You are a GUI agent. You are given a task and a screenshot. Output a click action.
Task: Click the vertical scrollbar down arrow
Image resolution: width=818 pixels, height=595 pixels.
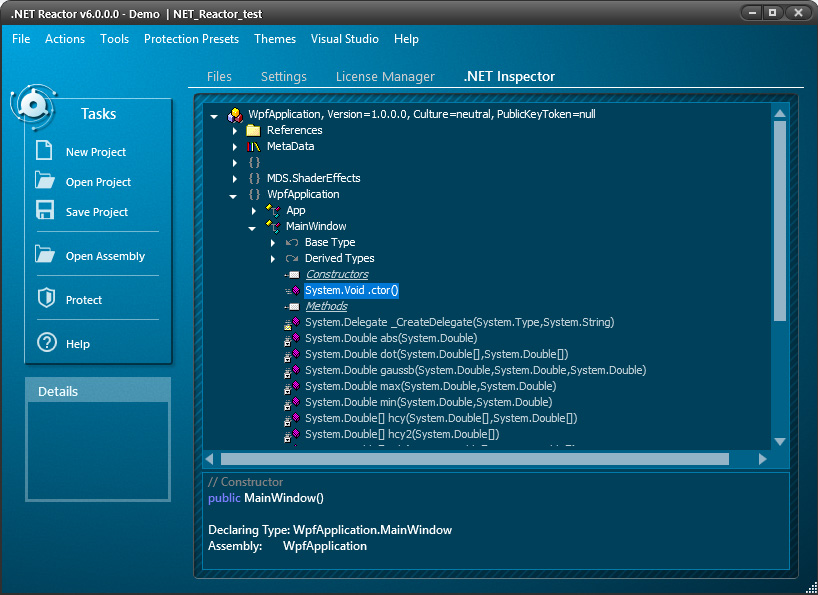[x=780, y=442]
